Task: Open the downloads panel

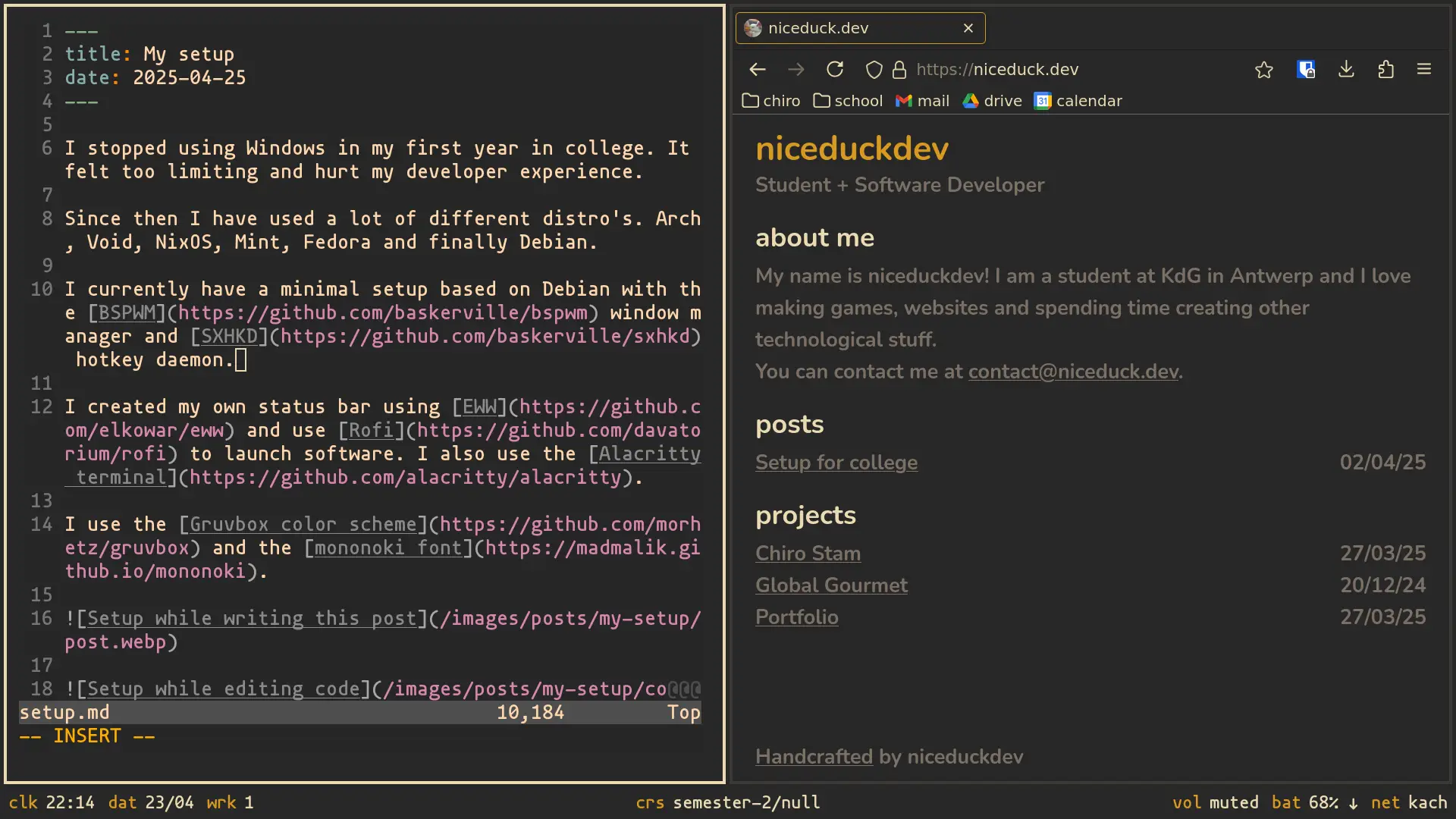Action: point(1346,69)
